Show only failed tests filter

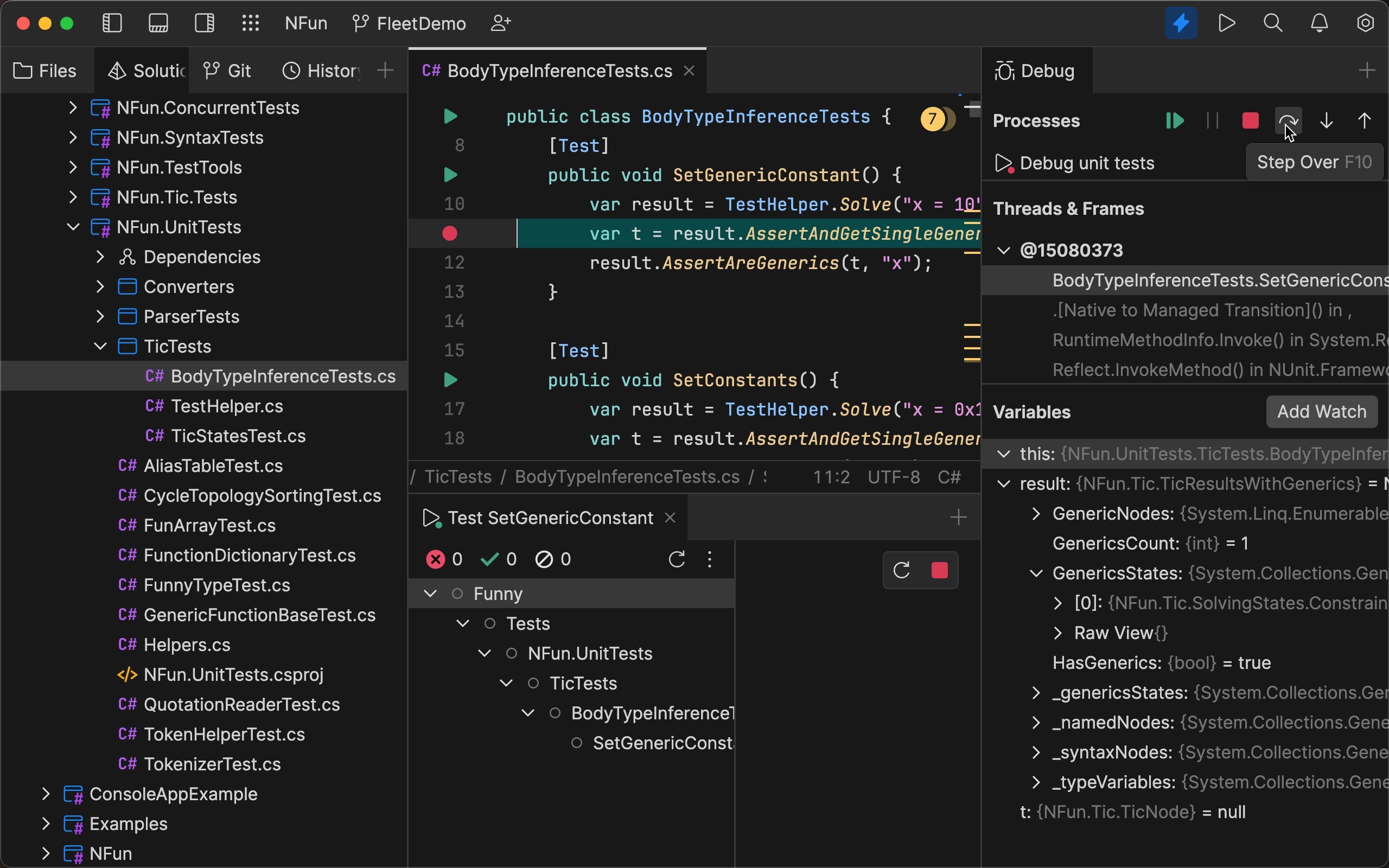pos(436,559)
